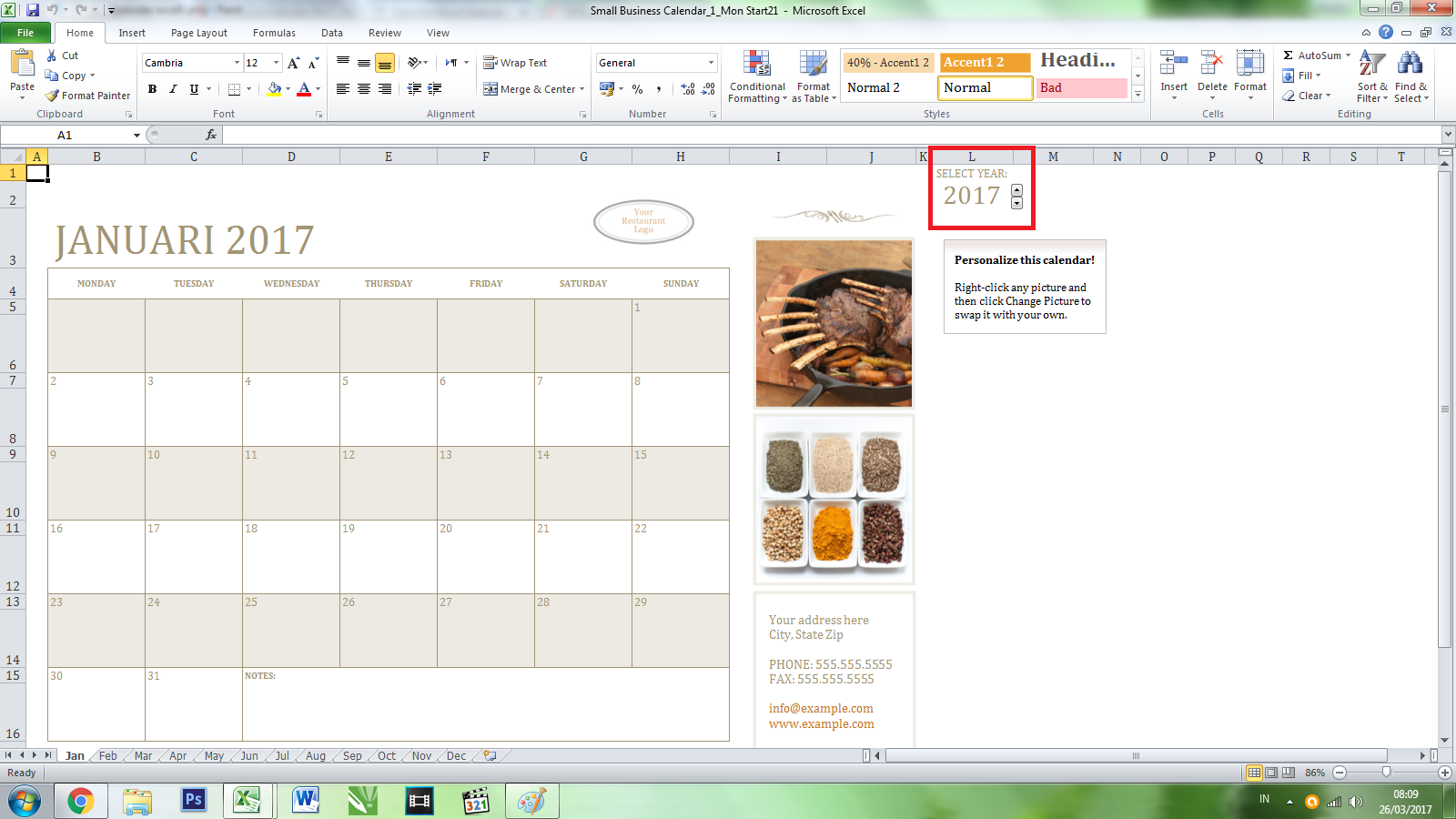Toggle underline formatting
The image size is (1456, 819).
point(193,89)
